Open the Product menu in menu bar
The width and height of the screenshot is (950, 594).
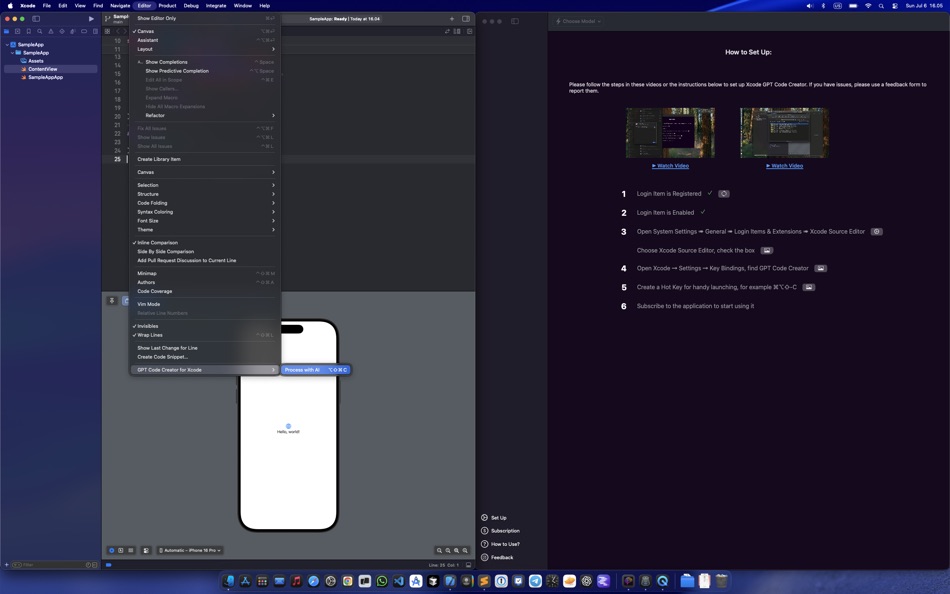point(167,5)
